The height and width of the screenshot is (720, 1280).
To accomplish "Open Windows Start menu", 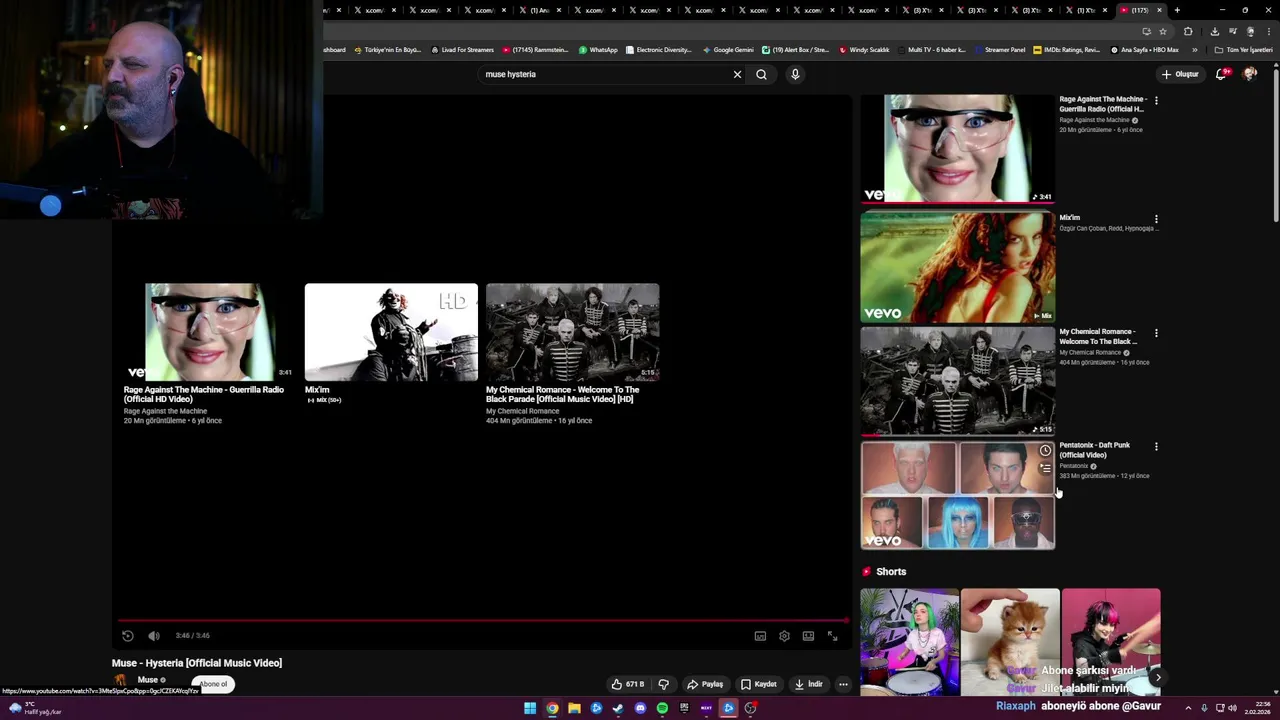I will [x=530, y=708].
